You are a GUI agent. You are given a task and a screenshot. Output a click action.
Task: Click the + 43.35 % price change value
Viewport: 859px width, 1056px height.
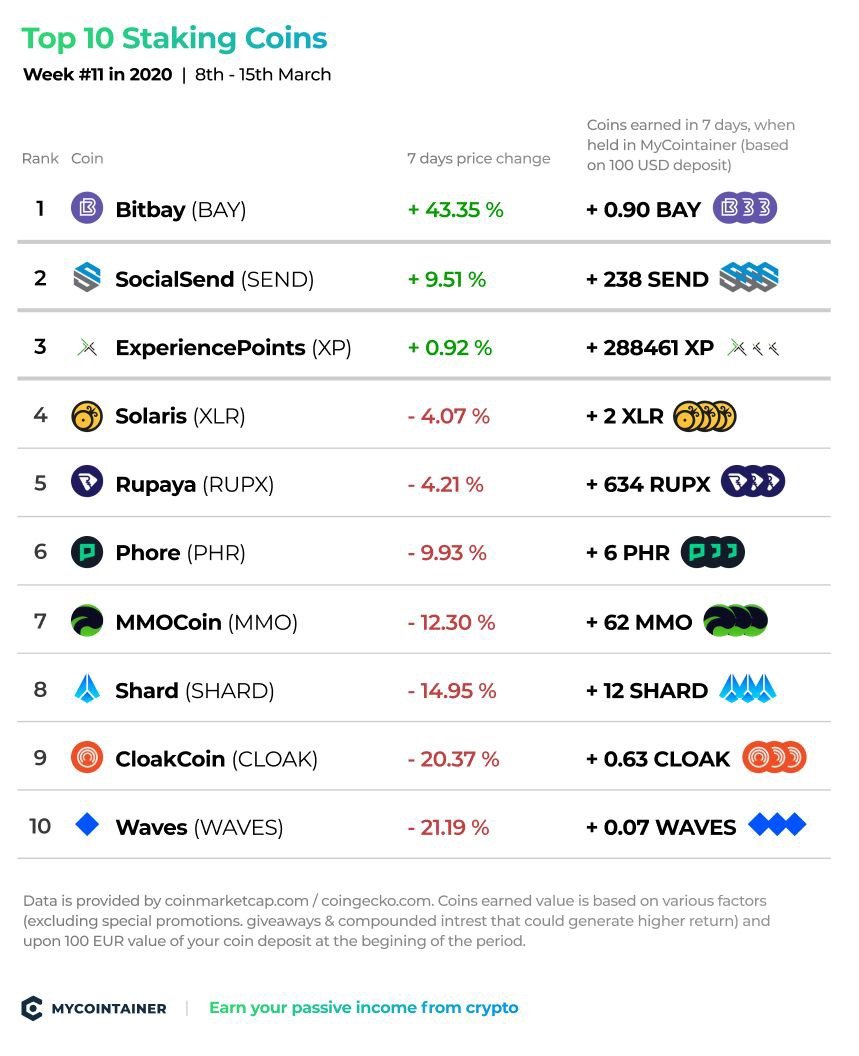455,209
